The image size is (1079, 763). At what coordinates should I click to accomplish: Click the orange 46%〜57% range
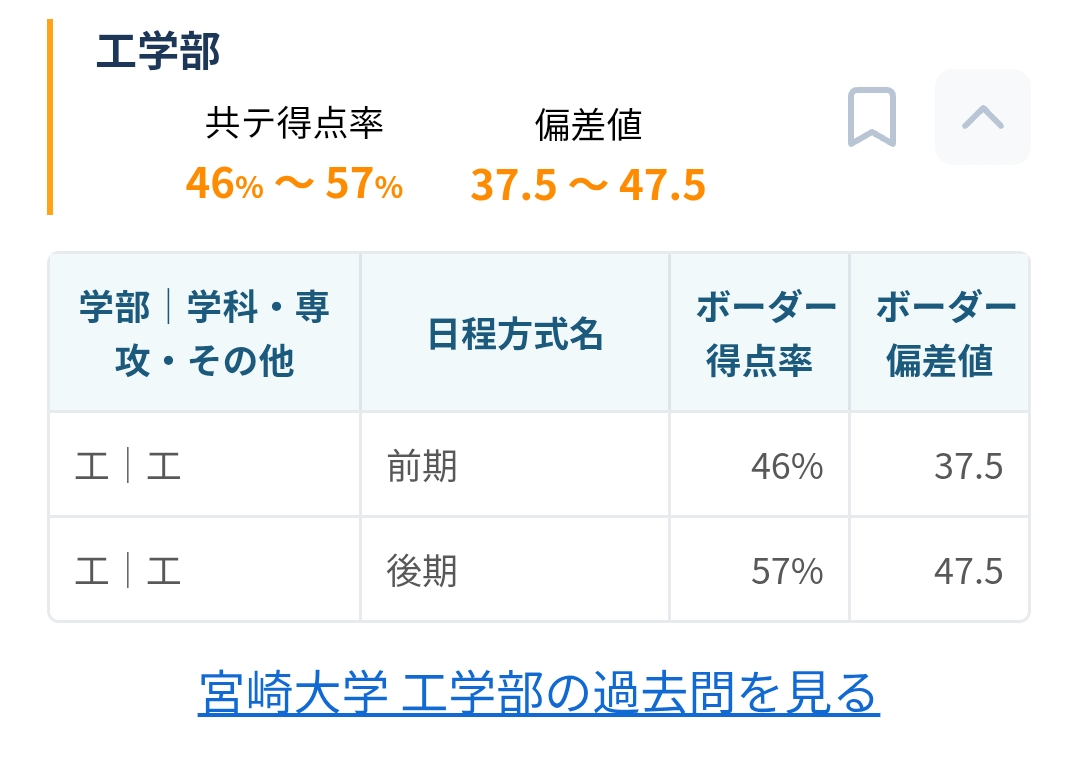295,184
